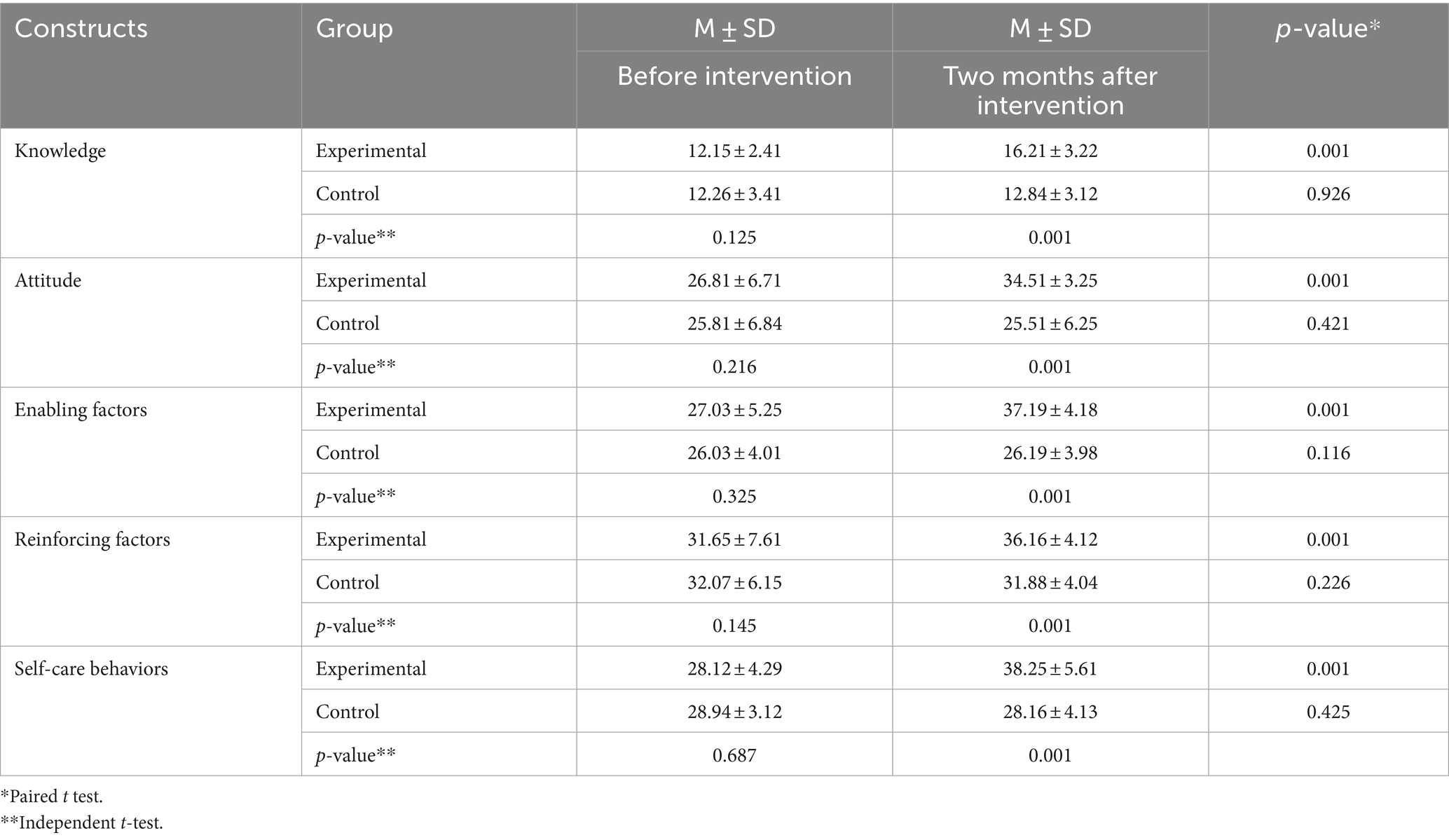Select the Two months after intervention subheader
Viewport: 1449px width, 840px height.
click(1050, 90)
